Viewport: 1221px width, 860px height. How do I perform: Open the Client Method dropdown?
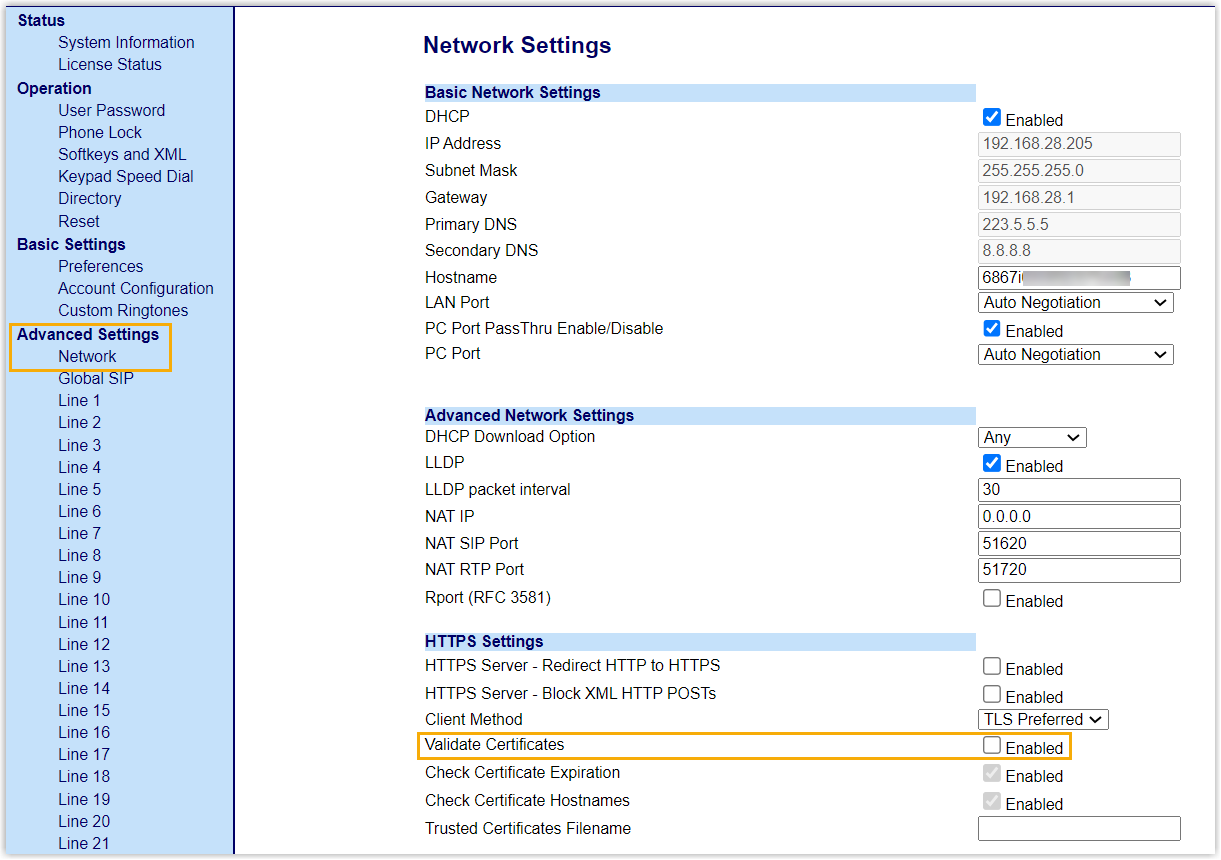tap(1043, 720)
